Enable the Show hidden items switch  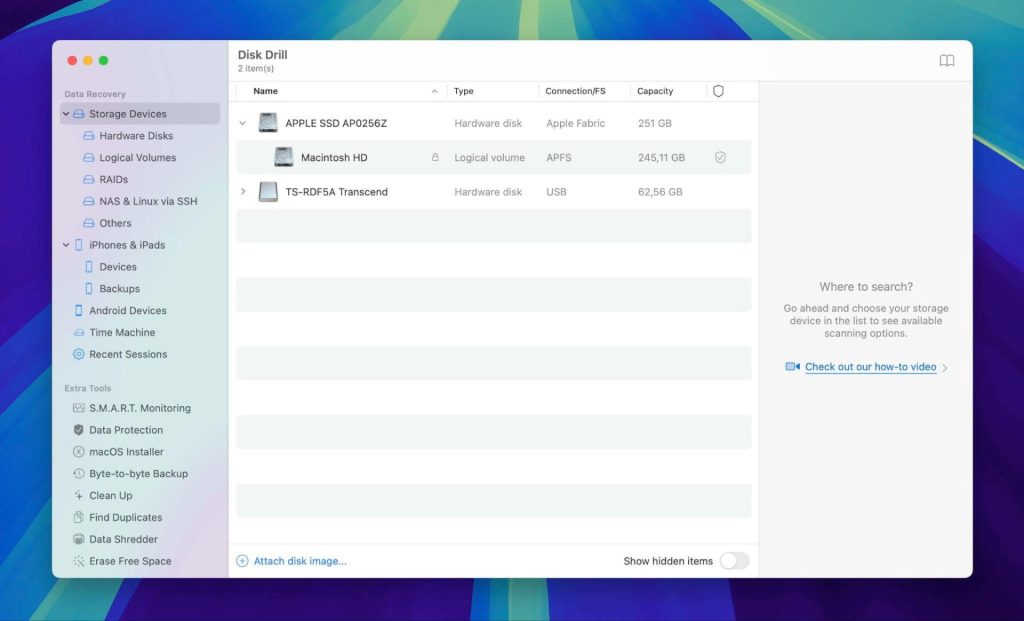[x=735, y=562]
